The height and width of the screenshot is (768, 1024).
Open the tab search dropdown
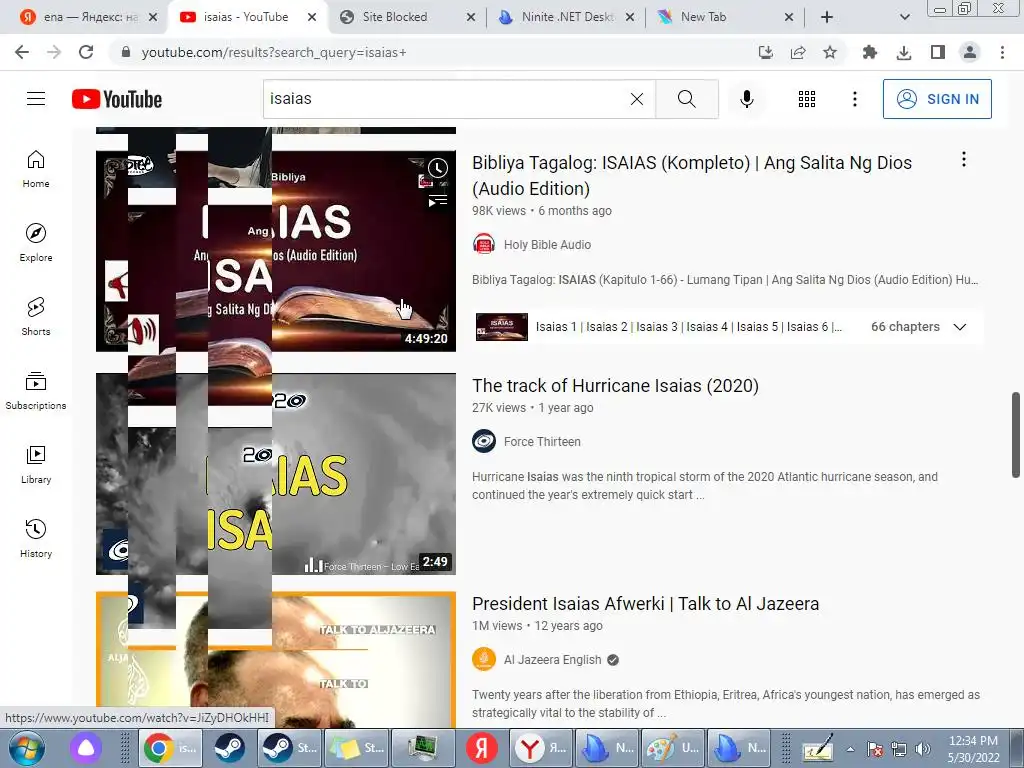(x=904, y=17)
